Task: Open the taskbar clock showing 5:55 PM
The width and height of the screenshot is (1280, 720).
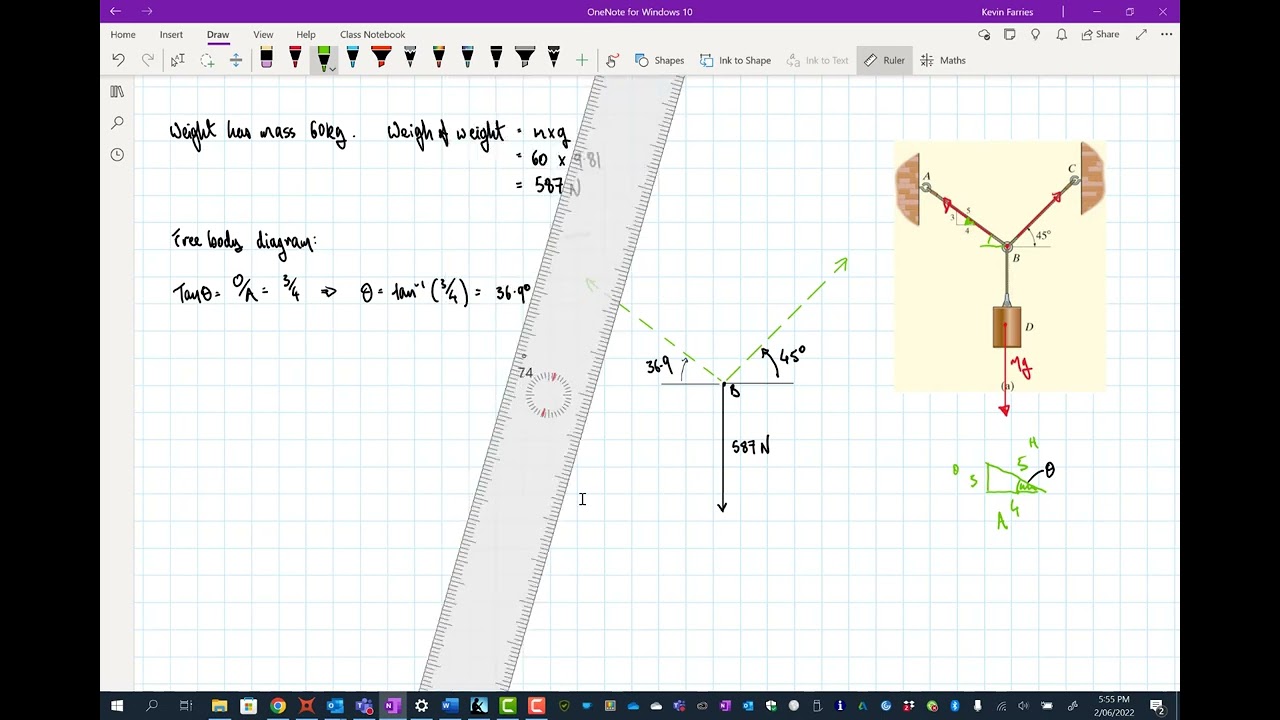Action: click(x=1114, y=706)
